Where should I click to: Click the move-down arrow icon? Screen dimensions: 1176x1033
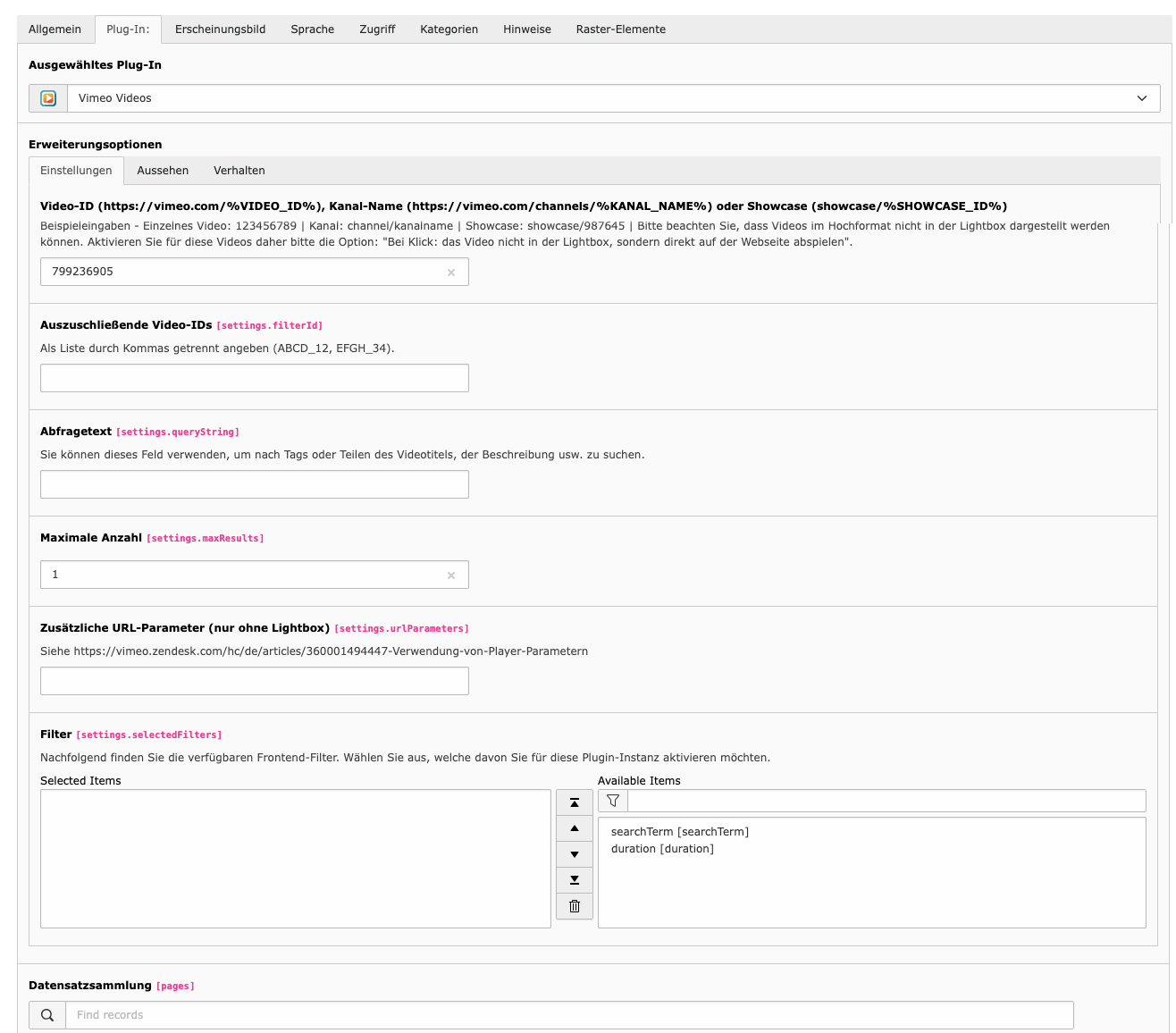[x=575, y=854]
